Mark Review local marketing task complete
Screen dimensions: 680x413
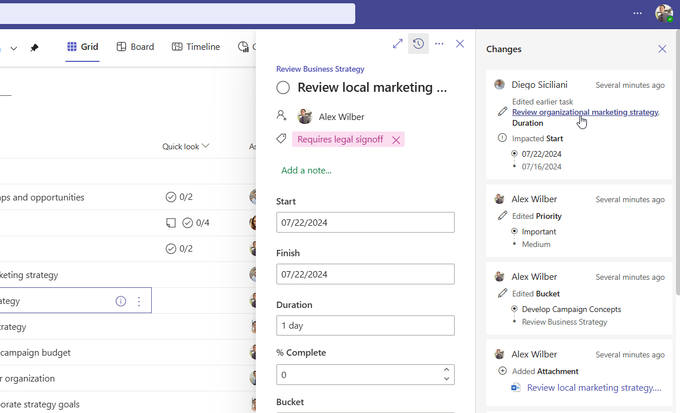283,88
